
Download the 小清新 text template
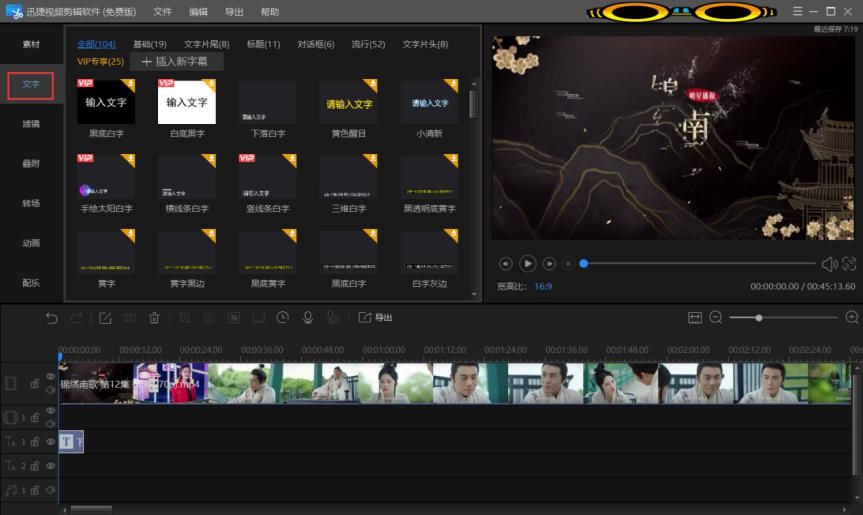(x=451, y=85)
